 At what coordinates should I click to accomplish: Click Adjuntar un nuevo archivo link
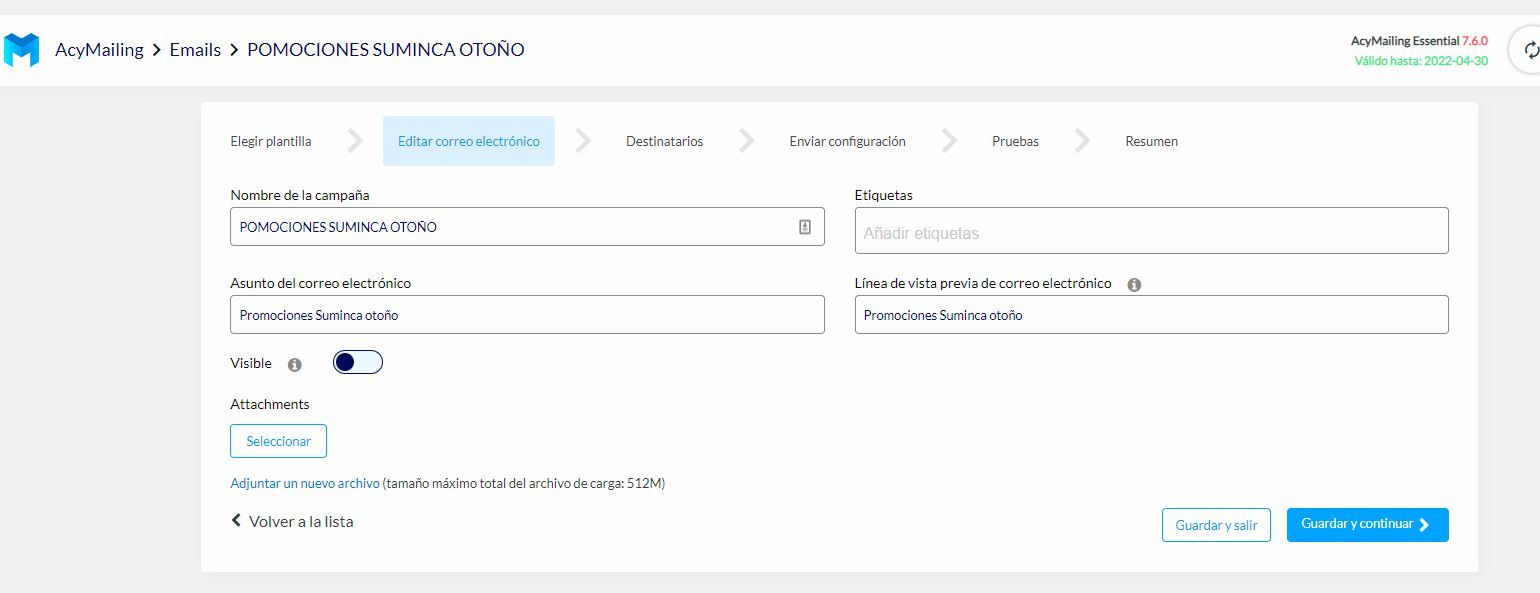click(x=305, y=483)
